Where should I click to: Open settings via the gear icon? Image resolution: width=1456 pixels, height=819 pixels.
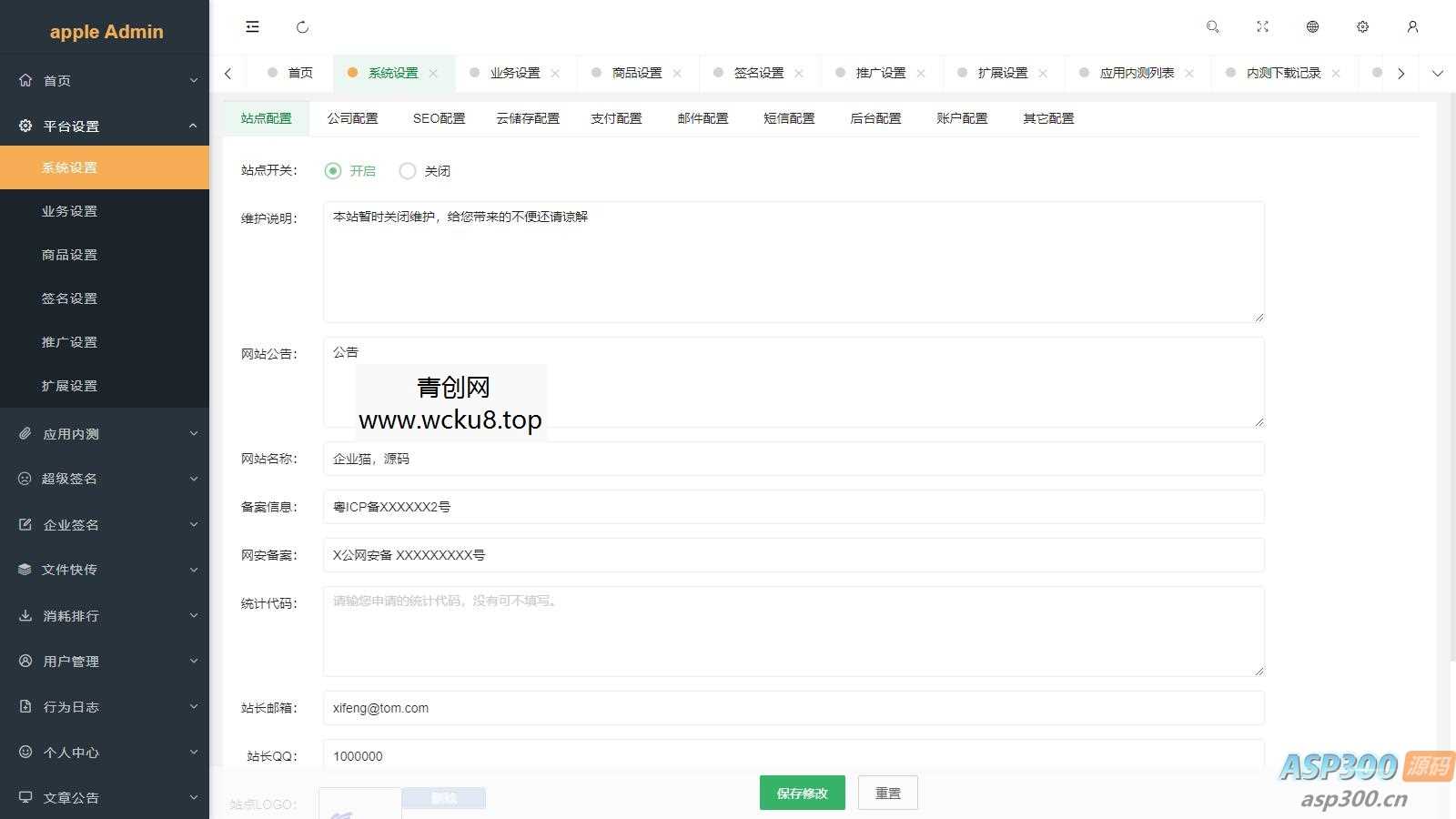coord(1362,26)
